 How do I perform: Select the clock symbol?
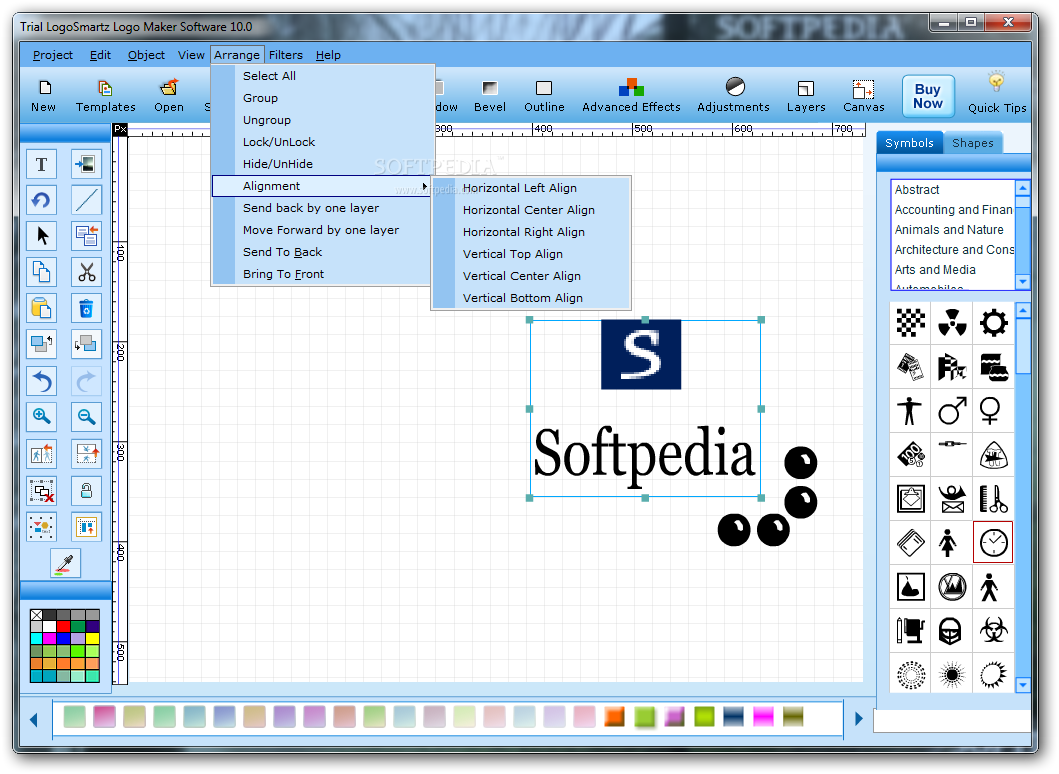[x=993, y=542]
